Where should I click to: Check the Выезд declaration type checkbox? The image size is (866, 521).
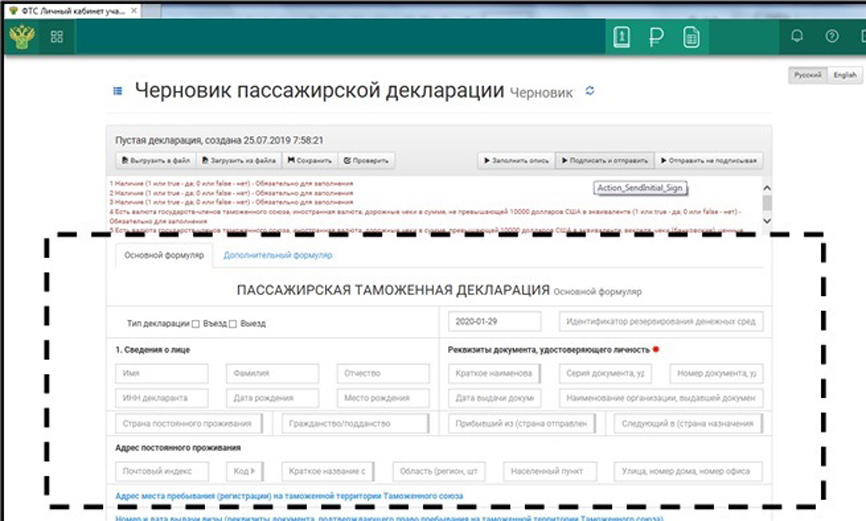click(233, 323)
